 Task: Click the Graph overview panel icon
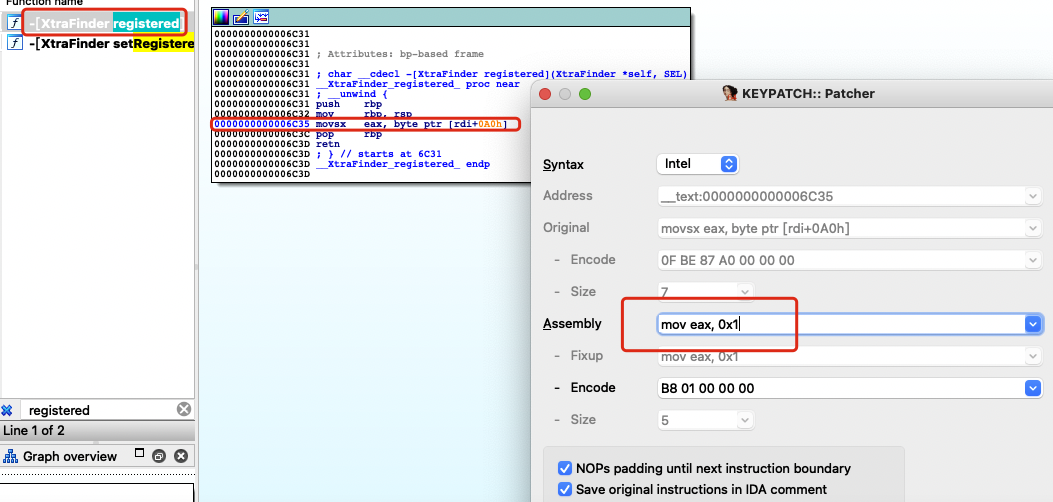point(10,456)
